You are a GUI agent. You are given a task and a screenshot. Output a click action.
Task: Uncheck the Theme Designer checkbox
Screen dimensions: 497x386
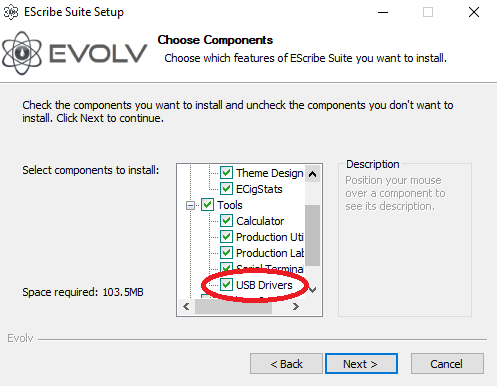tap(226, 173)
